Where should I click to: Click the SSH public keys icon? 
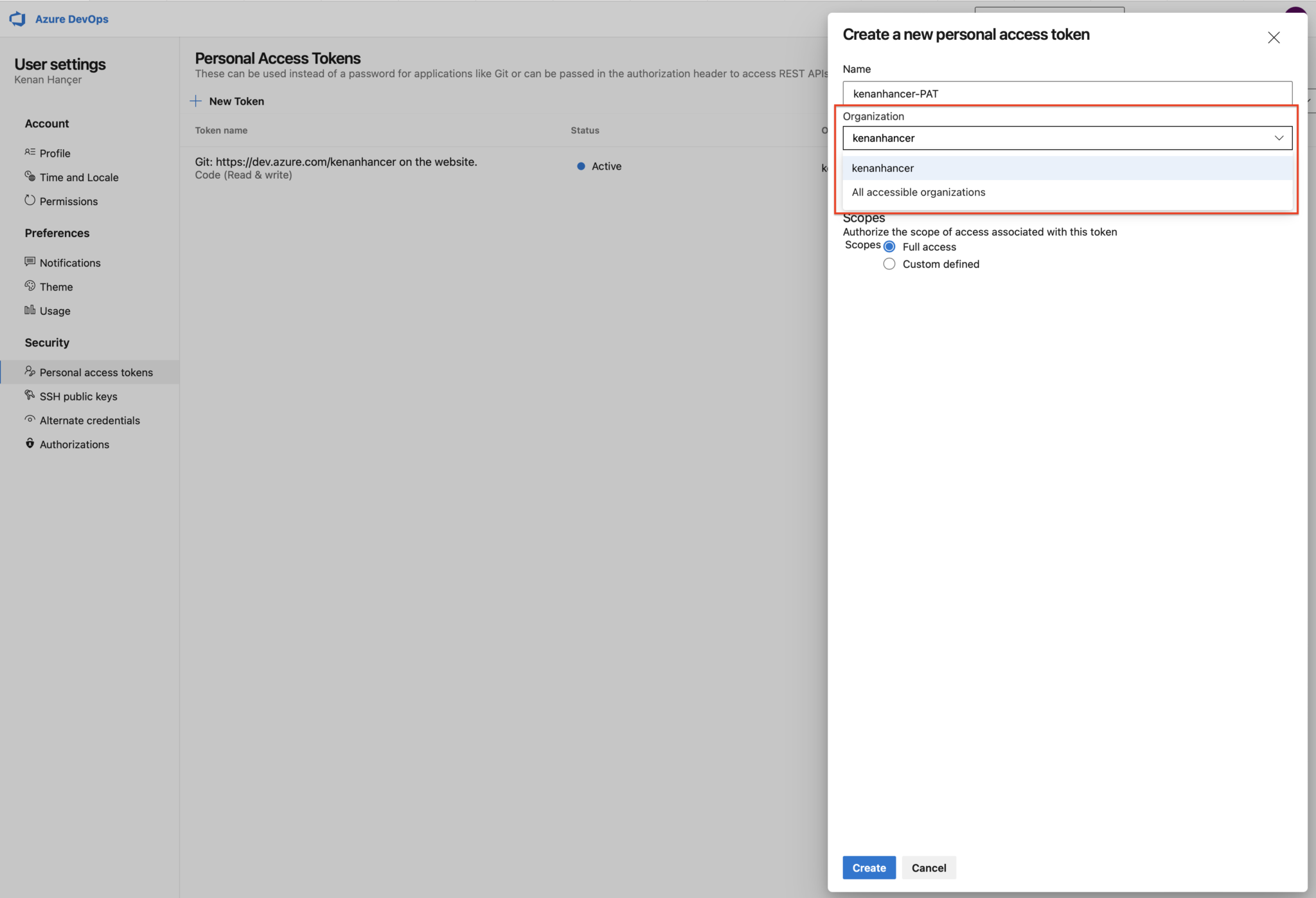coord(30,395)
